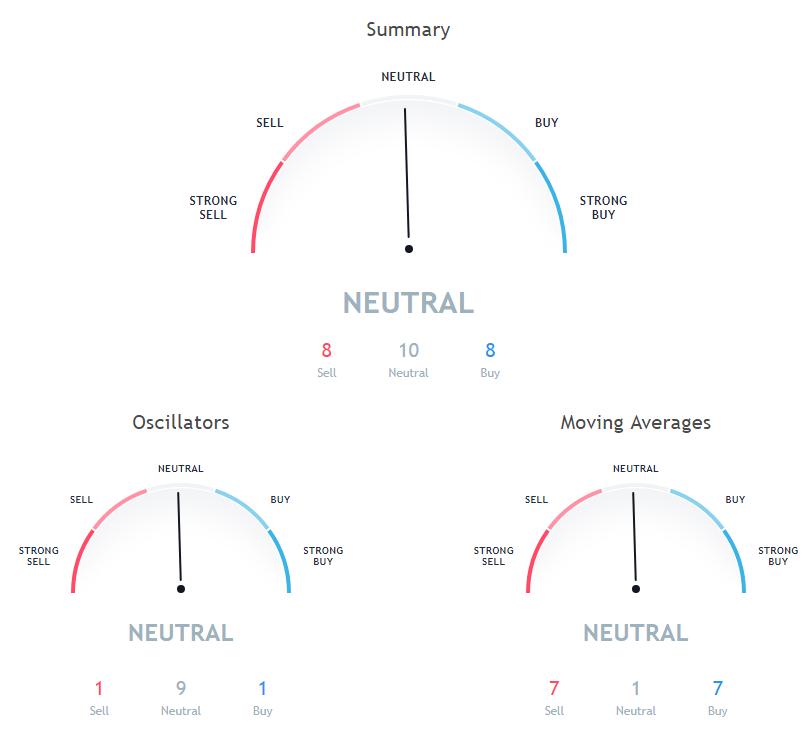The height and width of the screenshot is (743, 808).
Task: Click the large NEUTRAL reading under Summary gauge
Action: pos(408,303)
